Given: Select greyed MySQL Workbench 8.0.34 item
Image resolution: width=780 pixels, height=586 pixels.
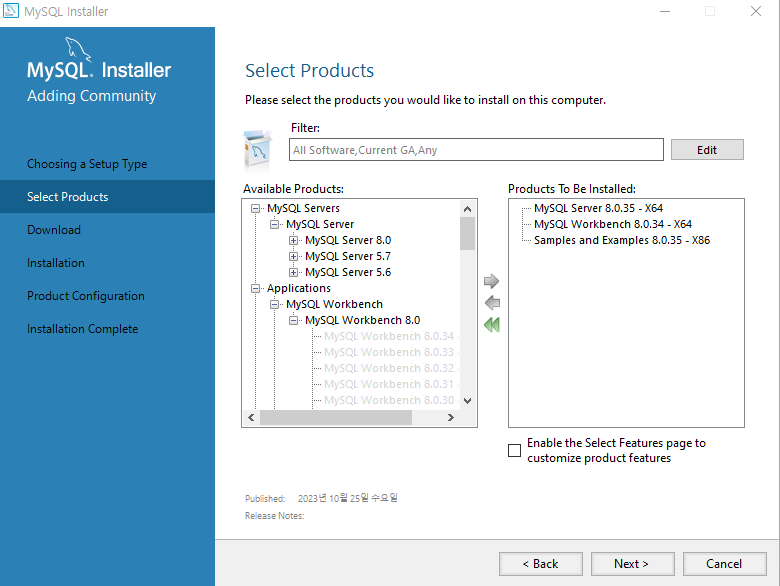Looking at the screenshot, I should (x=391, y=336).
